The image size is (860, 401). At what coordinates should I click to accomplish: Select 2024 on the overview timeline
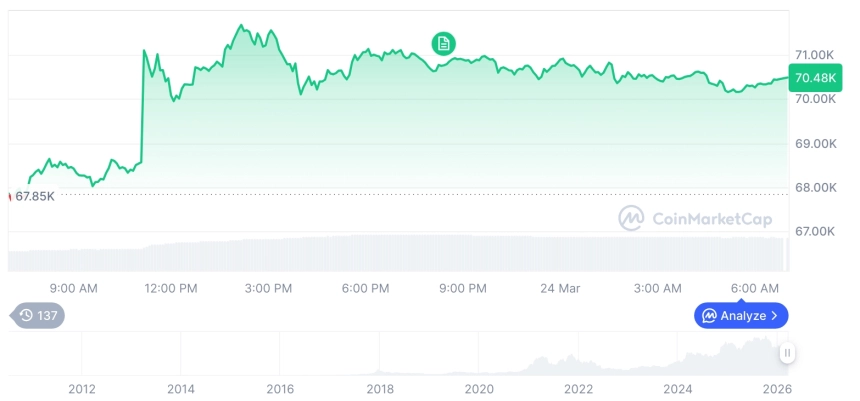tap(678, 389)
